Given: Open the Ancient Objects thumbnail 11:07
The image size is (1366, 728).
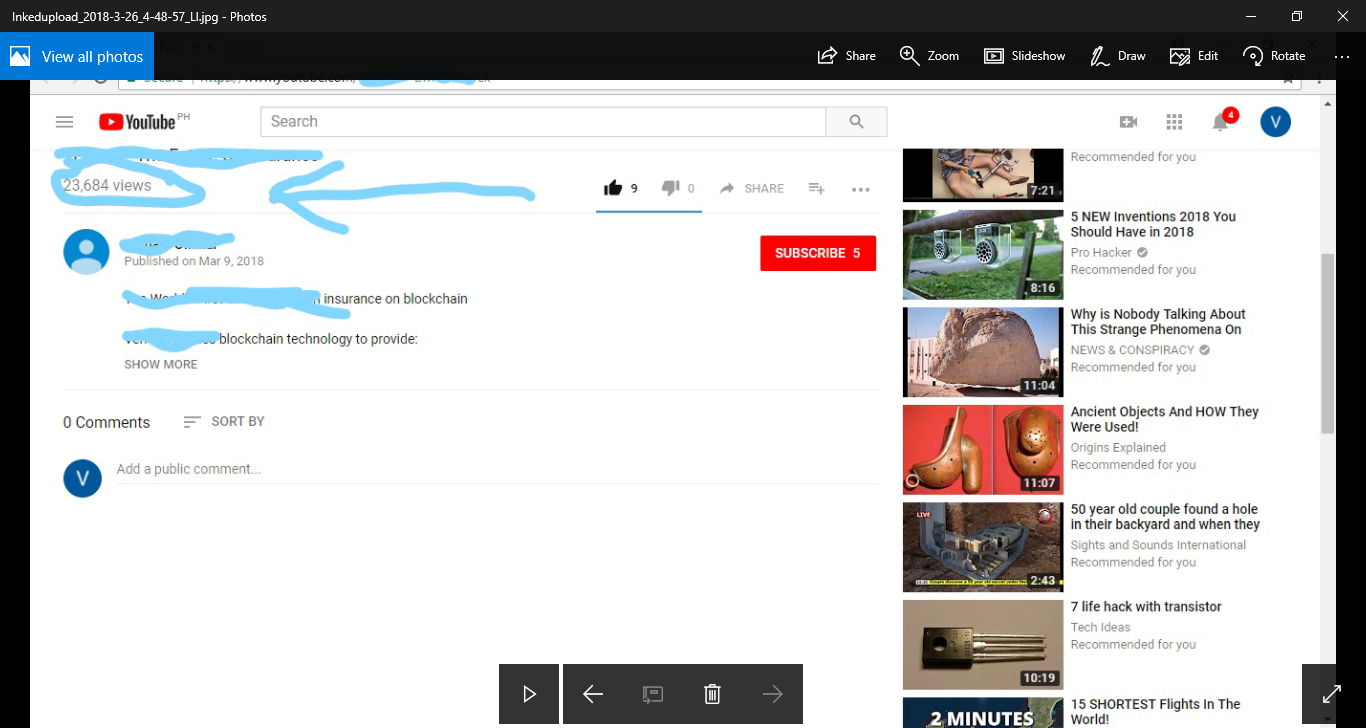Looking at the screenshot, I should pos(983,450).
